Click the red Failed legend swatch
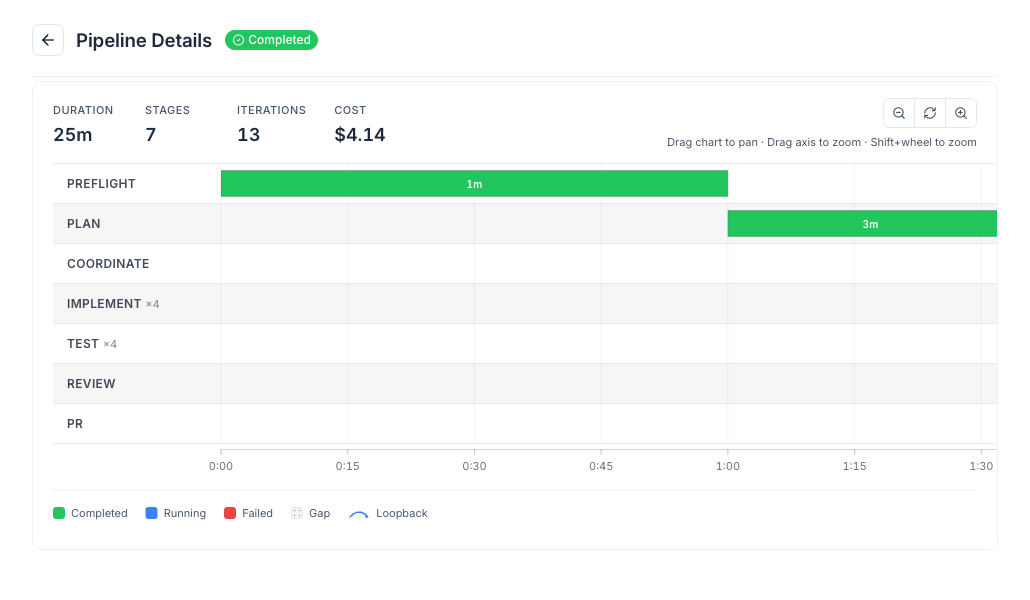The height and width of the screenshot is (600, 1030). [230, 513]
